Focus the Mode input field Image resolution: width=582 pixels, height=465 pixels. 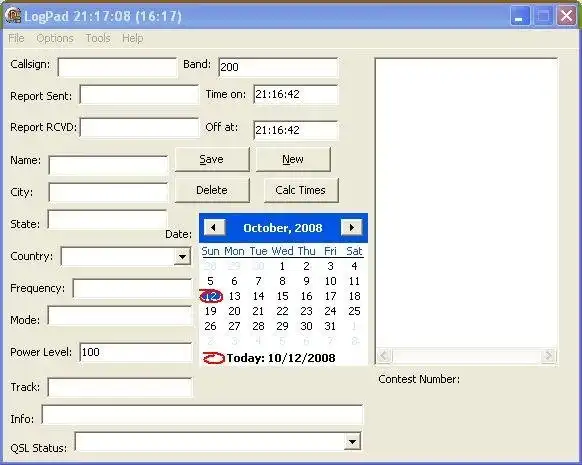pos(120,316)
